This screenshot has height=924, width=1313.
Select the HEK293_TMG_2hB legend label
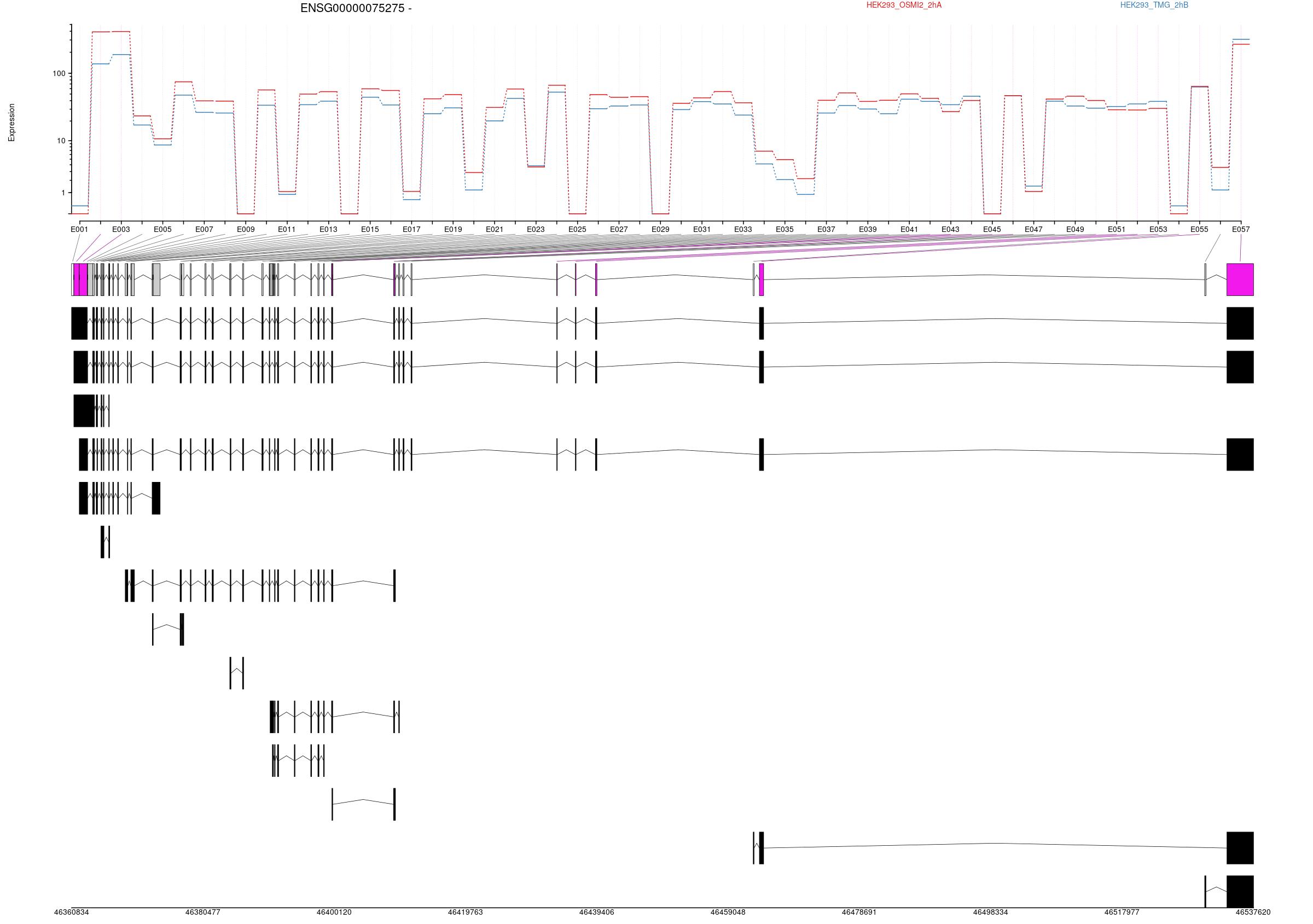1154,5
